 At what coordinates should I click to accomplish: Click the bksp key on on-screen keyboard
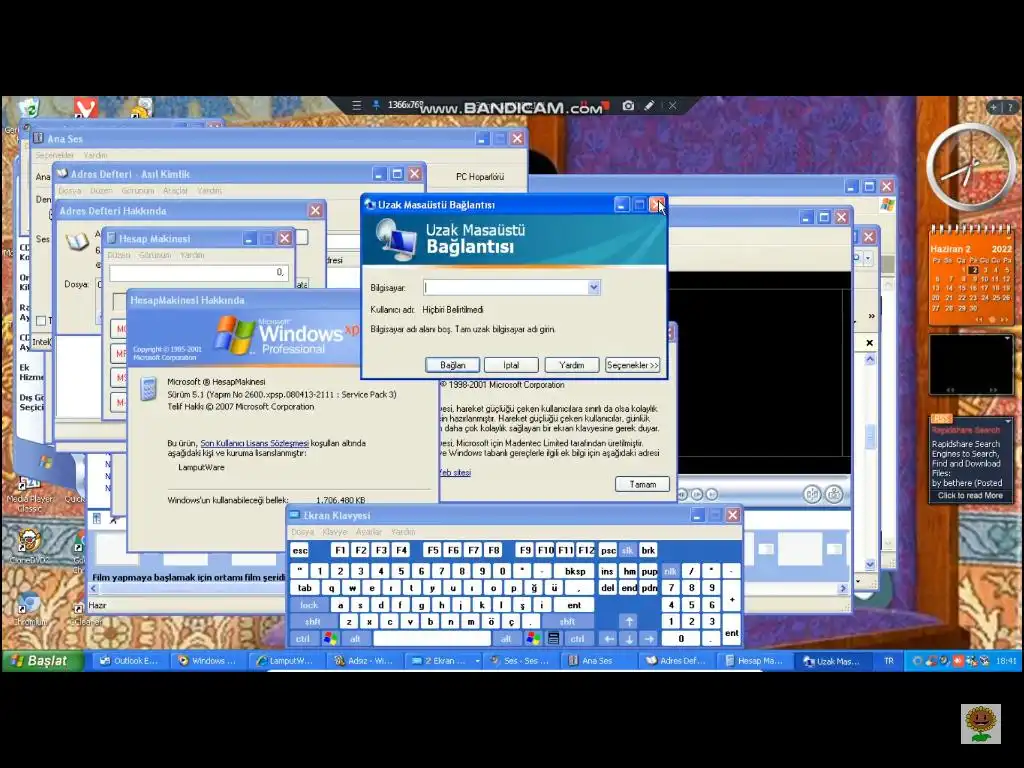click(575, 571)
